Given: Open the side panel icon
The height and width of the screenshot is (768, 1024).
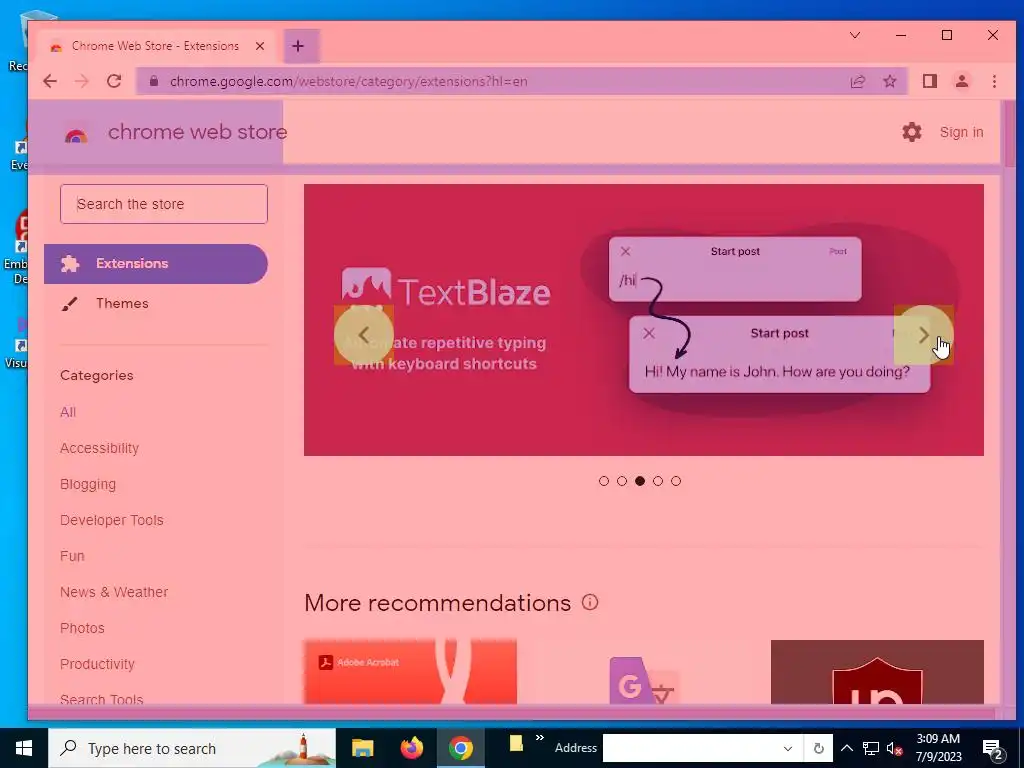Looking at the screenshot, I should pos(929,81).
